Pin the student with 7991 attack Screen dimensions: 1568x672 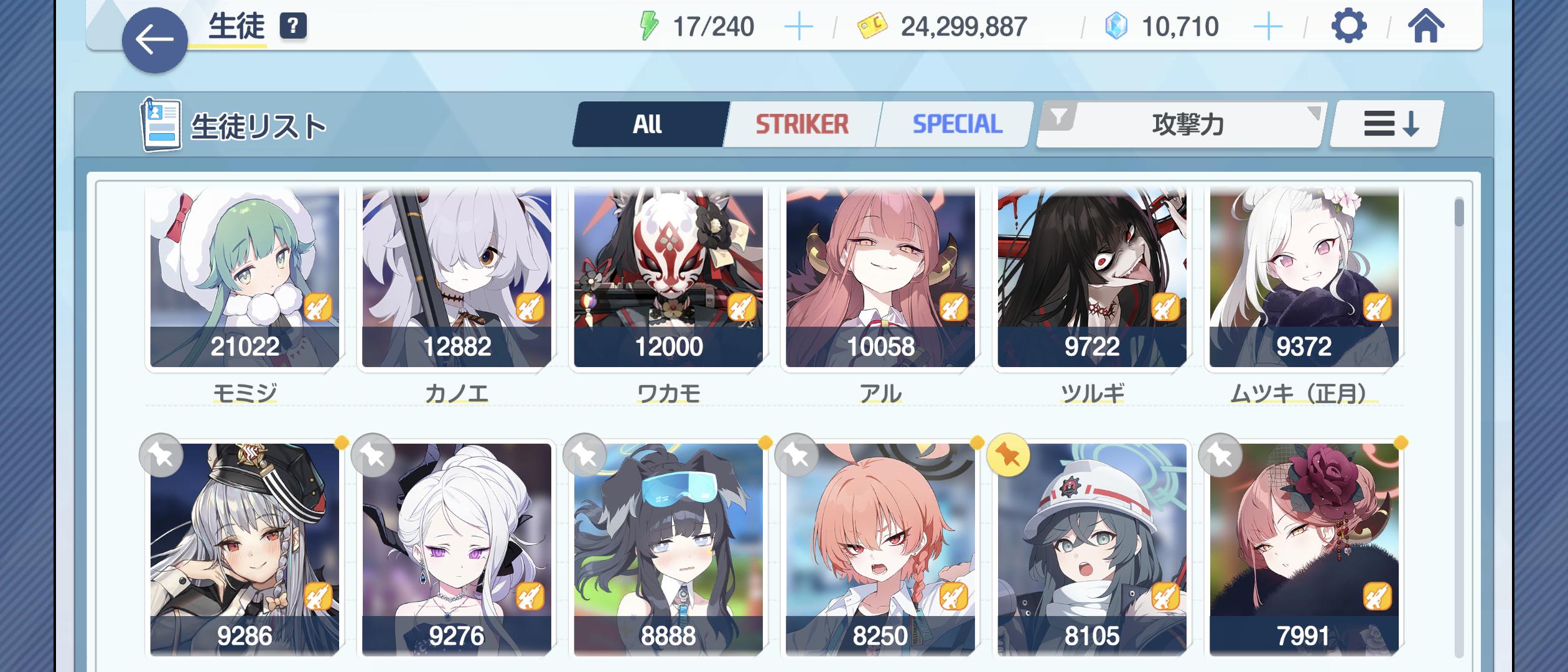(1220, 455)
